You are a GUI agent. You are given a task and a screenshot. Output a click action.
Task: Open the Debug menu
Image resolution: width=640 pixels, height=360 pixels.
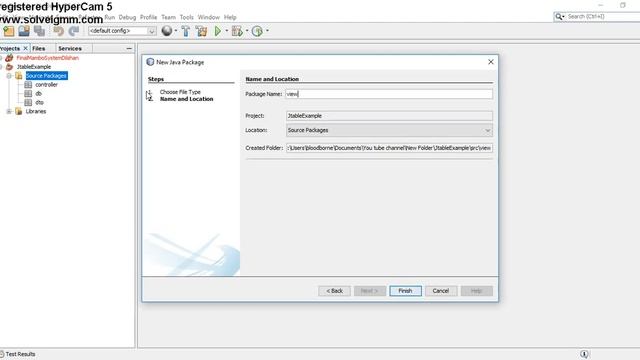[x=127, y=17]
